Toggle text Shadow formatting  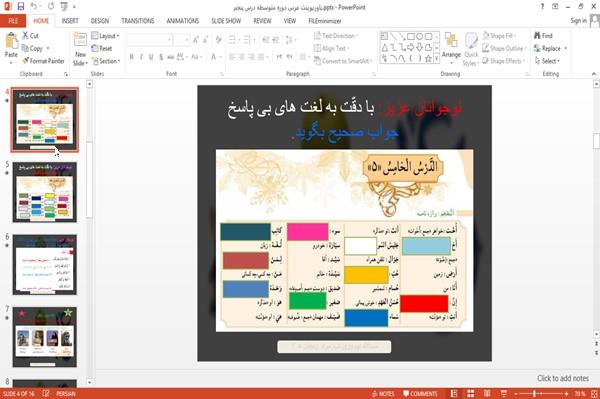point(161,57)
